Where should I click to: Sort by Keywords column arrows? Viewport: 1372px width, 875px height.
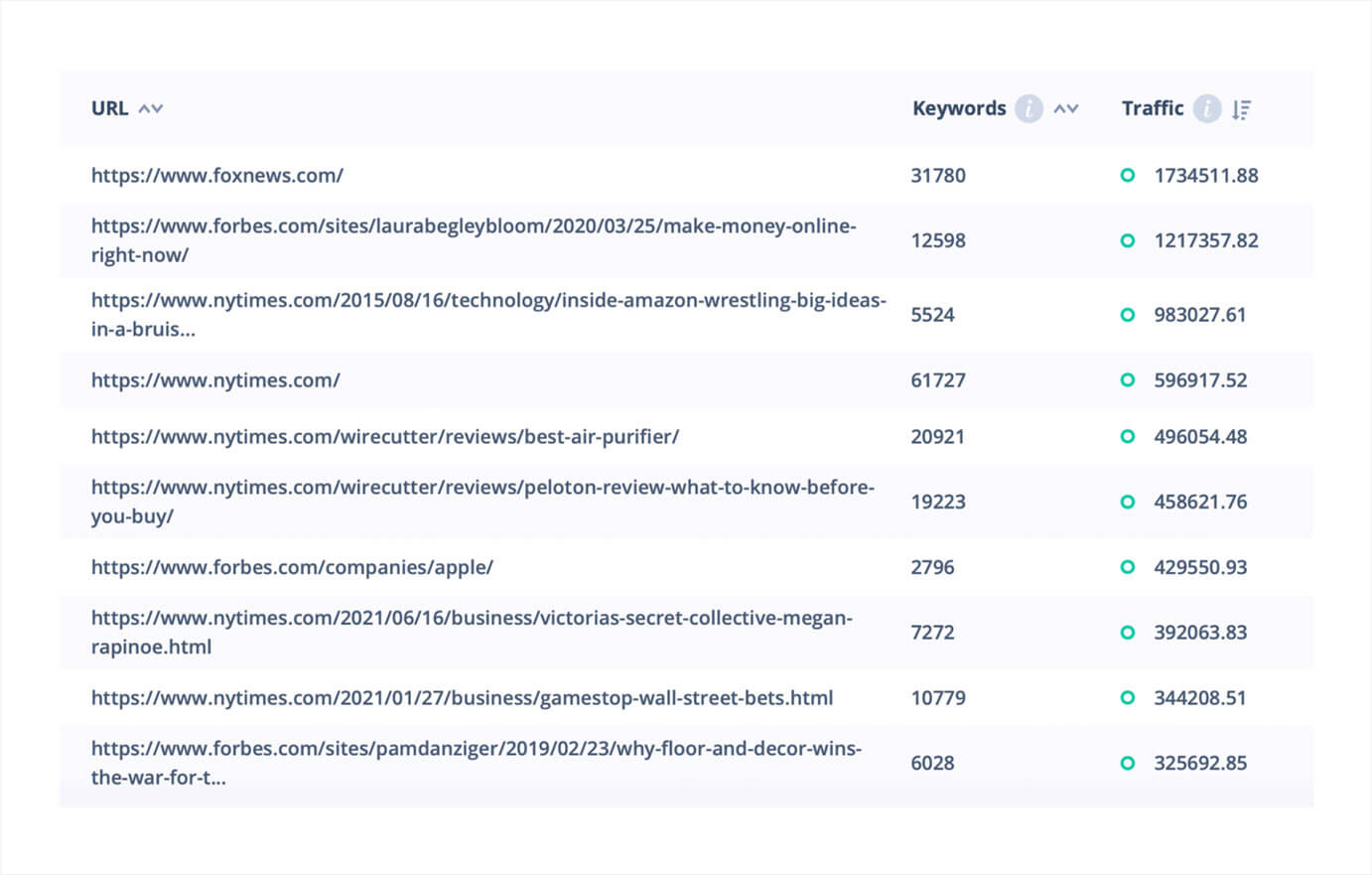pyautogui.click(x=1066, y=108)
